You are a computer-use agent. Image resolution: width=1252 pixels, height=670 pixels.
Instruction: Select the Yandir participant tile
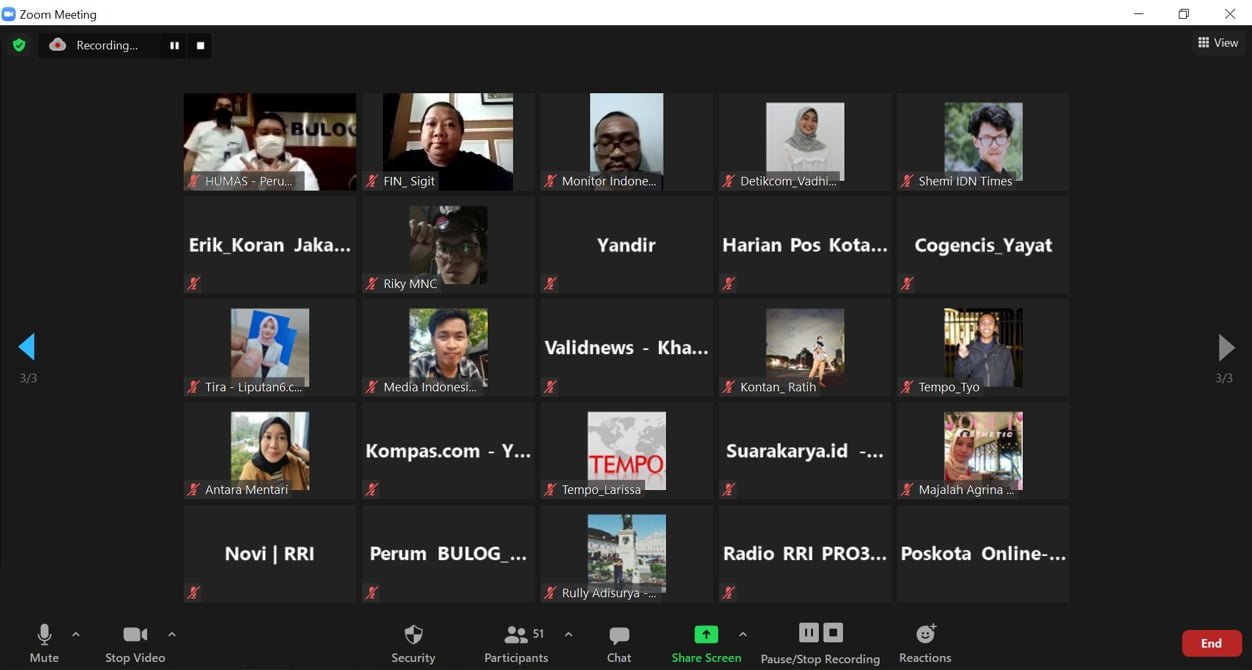coord(626,245)
